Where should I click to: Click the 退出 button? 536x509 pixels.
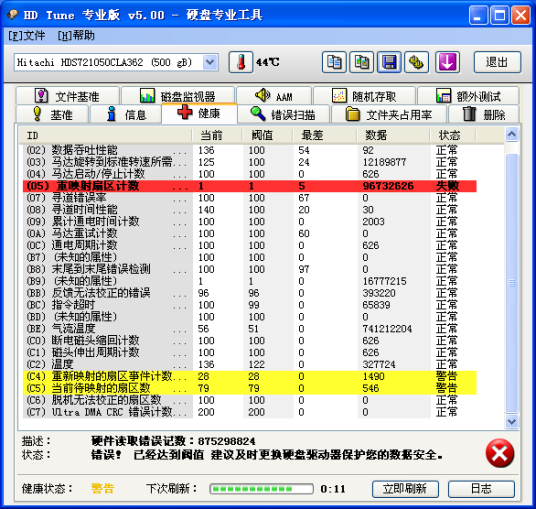[x=497, y=62]
